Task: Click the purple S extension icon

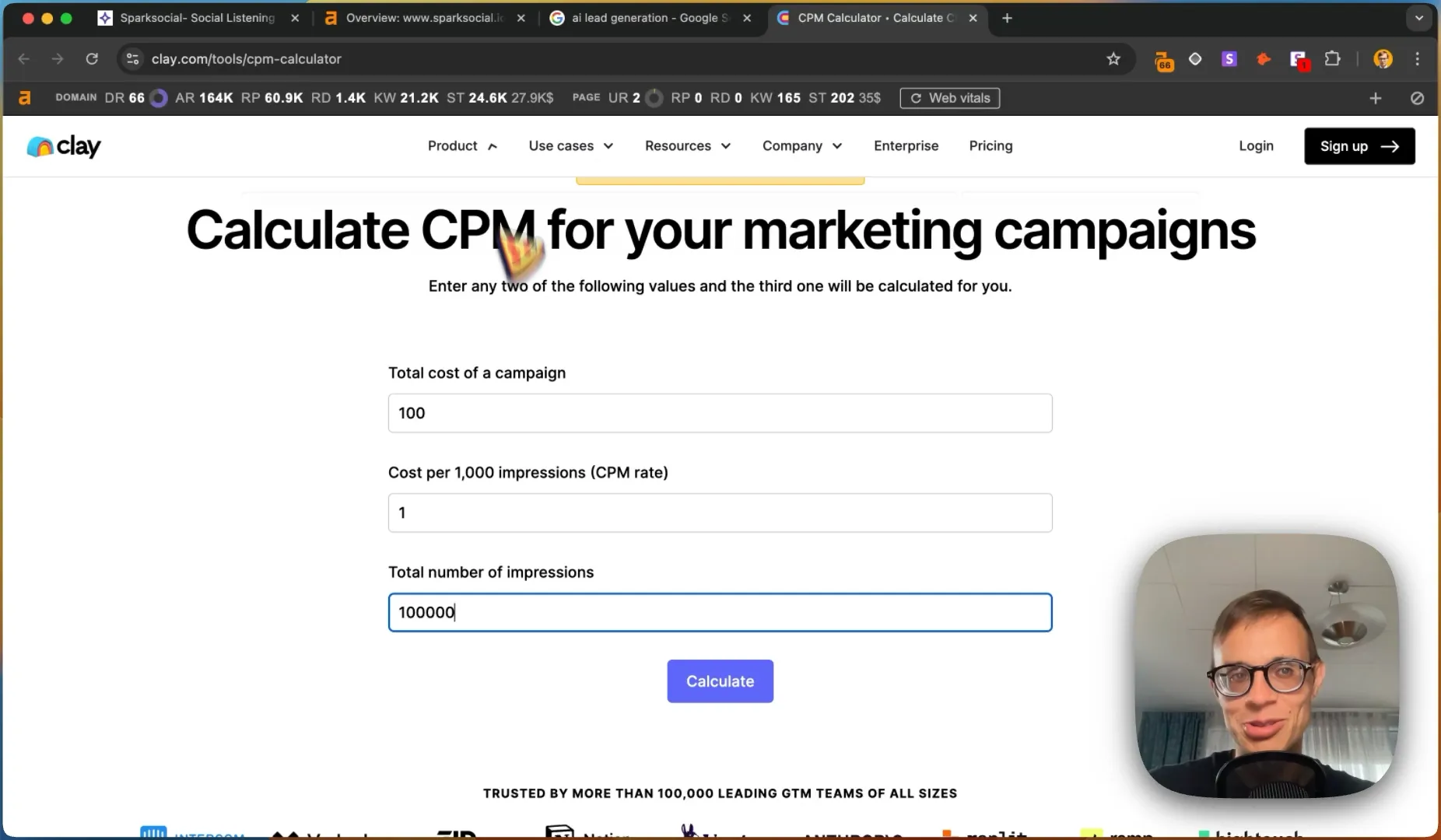Action: (1229, 59)
